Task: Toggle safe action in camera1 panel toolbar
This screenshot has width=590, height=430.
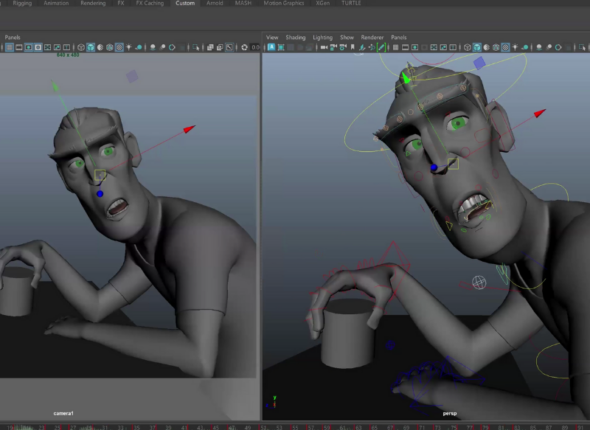Action: pos(57,47)
